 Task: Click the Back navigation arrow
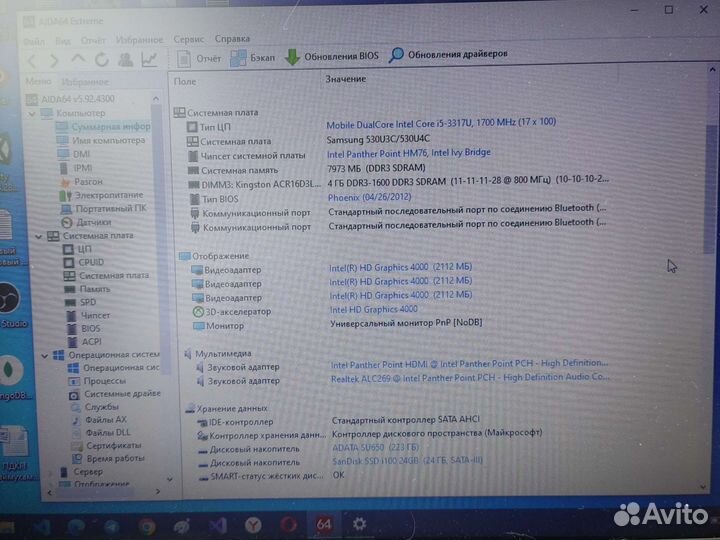pos(32,61)
